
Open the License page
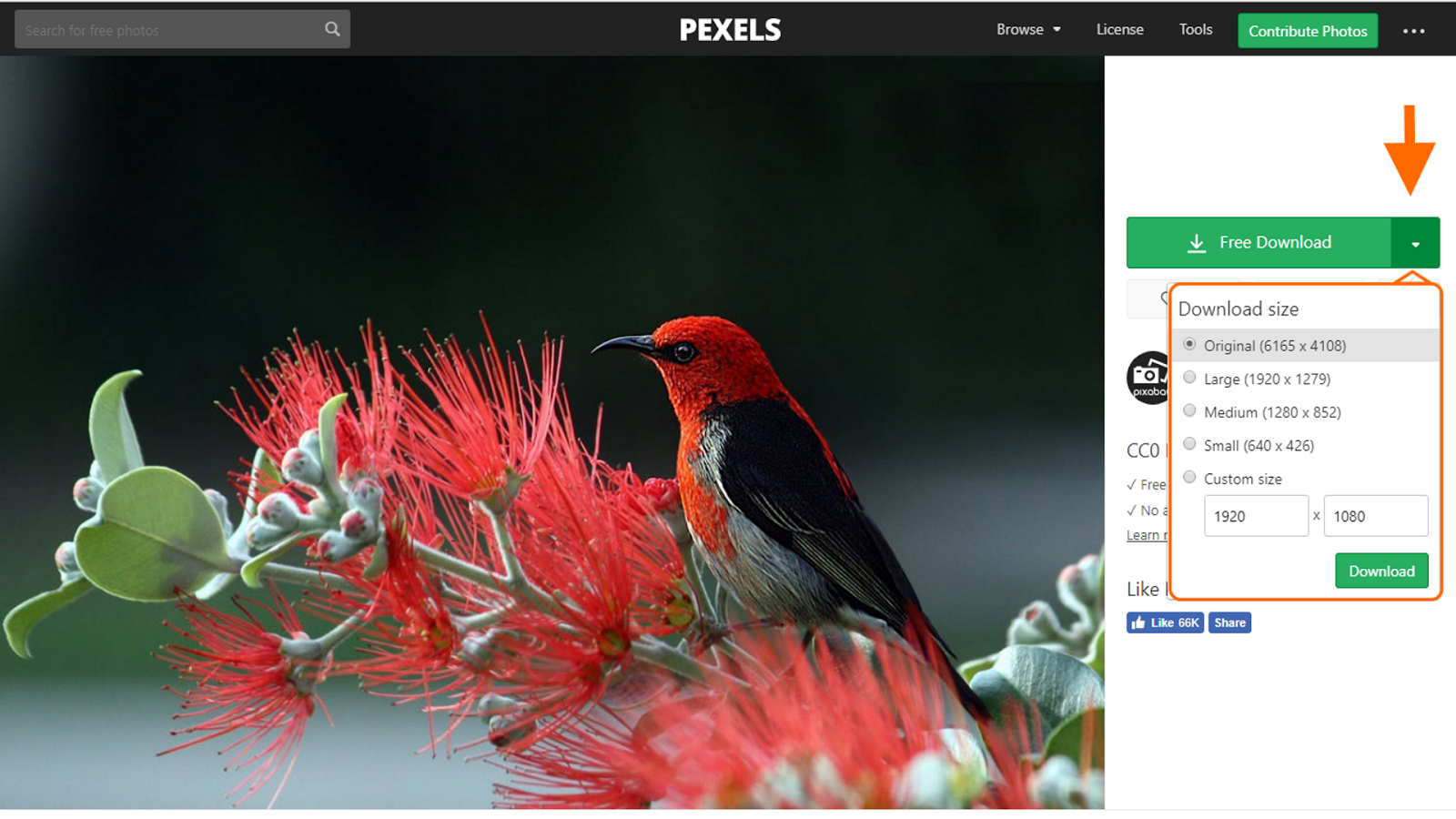tap(1119, 29)
